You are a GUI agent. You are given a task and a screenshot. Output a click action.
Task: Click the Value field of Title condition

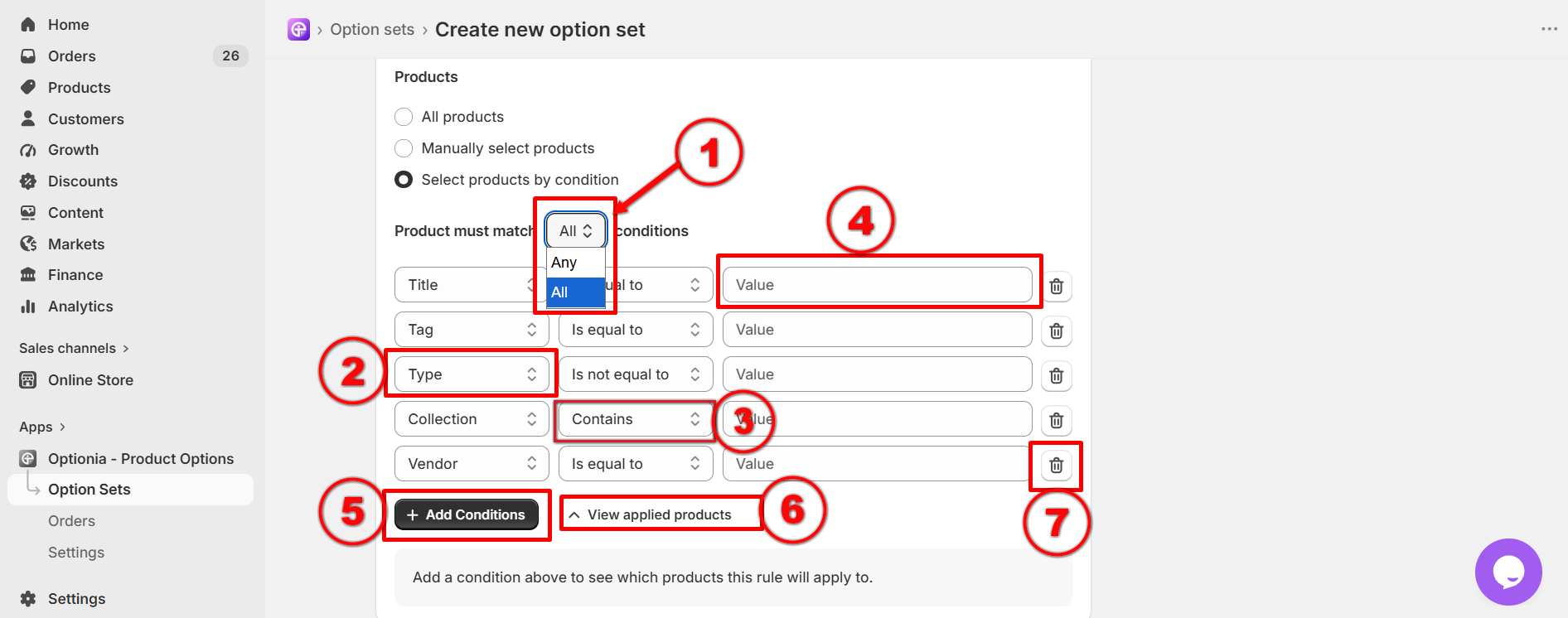click(x=877, y=285)
